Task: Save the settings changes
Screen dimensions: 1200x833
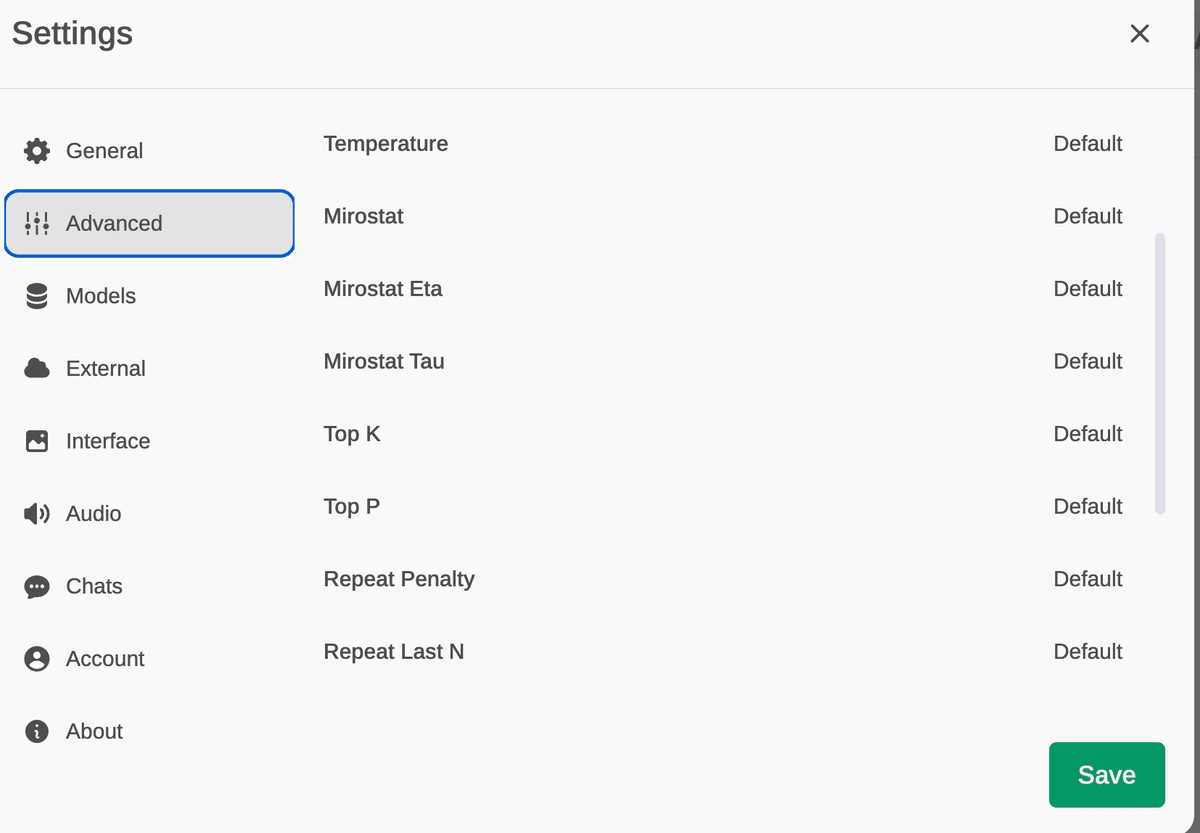Action: coord(1106,775)
